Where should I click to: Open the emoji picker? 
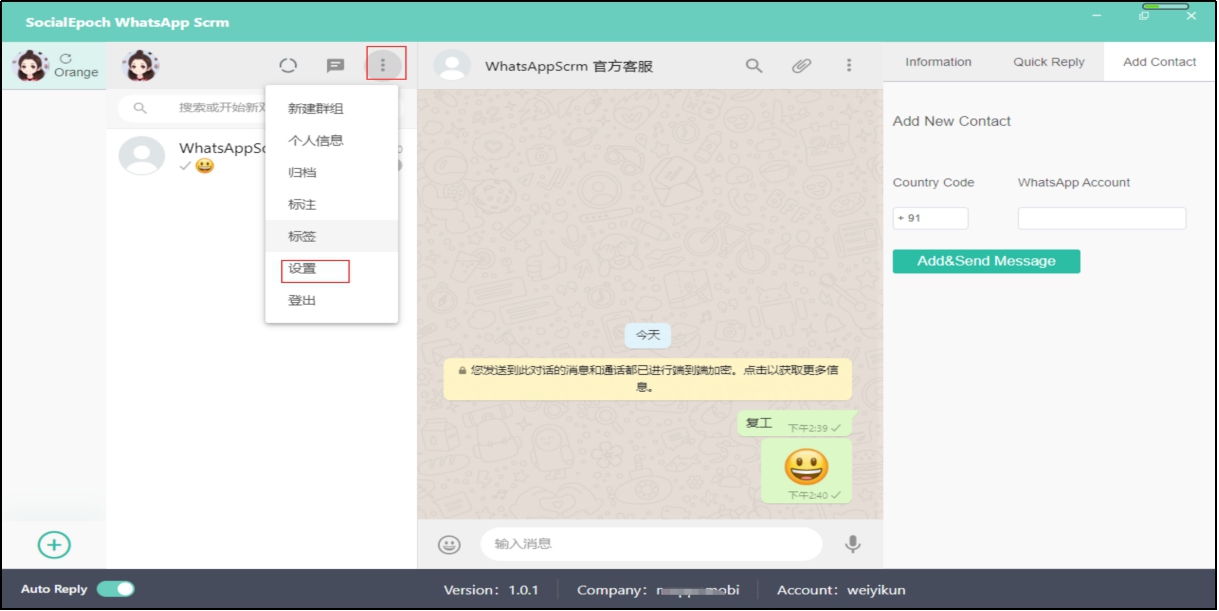450,544
